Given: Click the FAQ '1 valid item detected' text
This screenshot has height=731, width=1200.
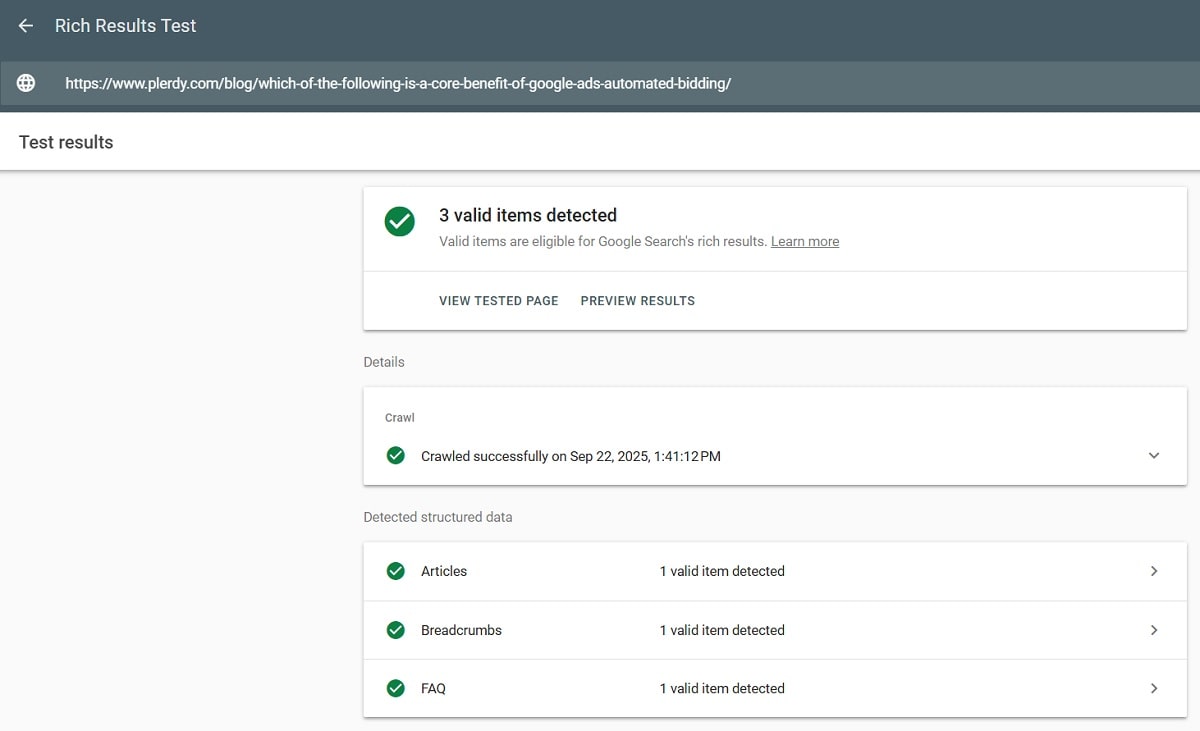Looking at the screenshot, I should click(721, 688).
